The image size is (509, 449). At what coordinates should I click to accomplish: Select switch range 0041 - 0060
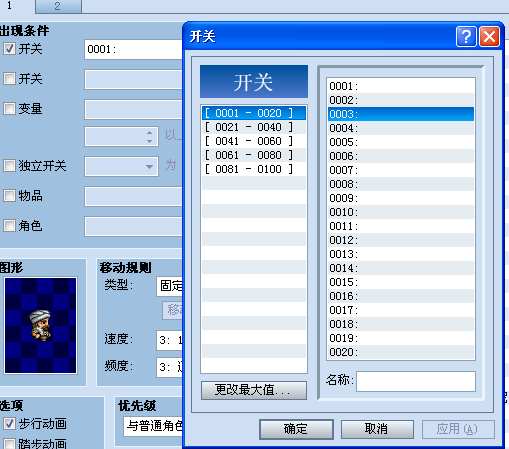254,141
